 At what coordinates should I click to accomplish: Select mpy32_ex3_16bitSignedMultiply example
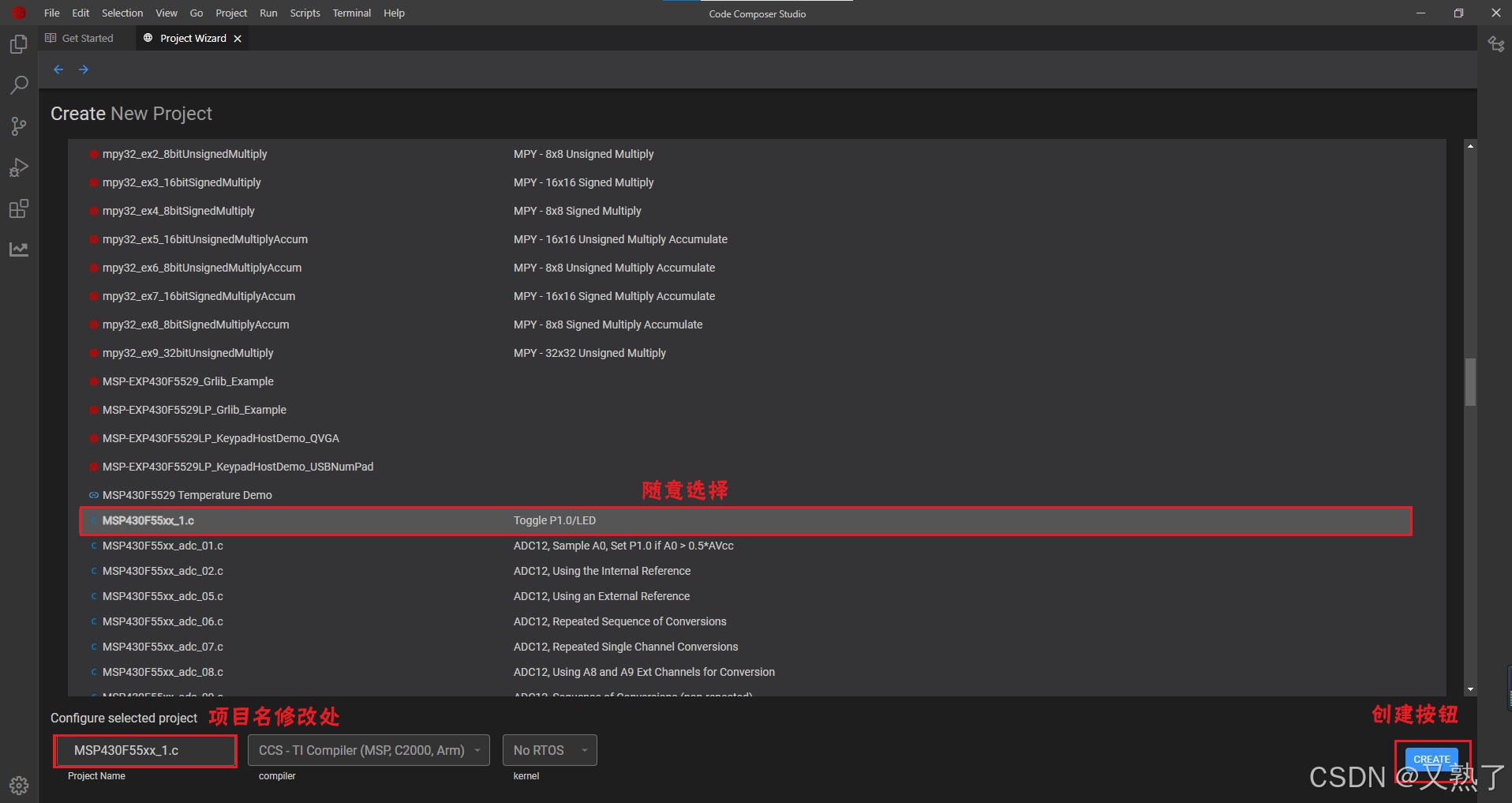(x=182, y=182)
